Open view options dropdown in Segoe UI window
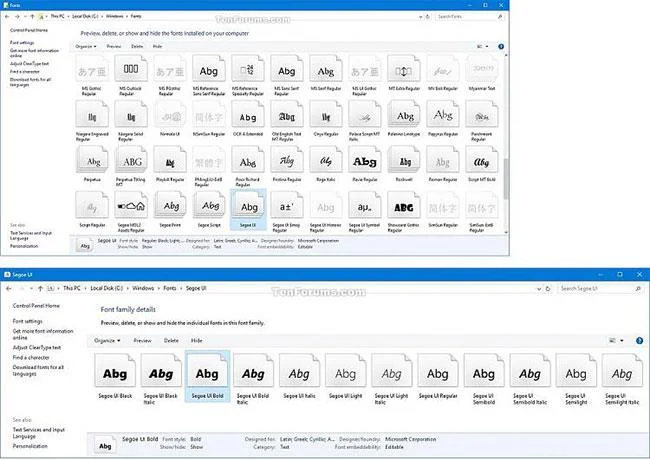 point(621,341)
